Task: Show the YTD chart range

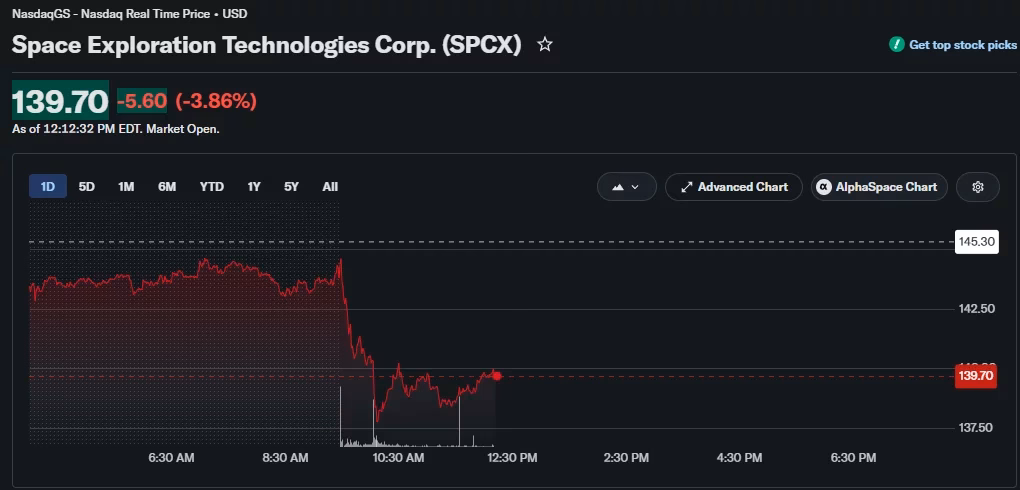Action: point(212,187)
